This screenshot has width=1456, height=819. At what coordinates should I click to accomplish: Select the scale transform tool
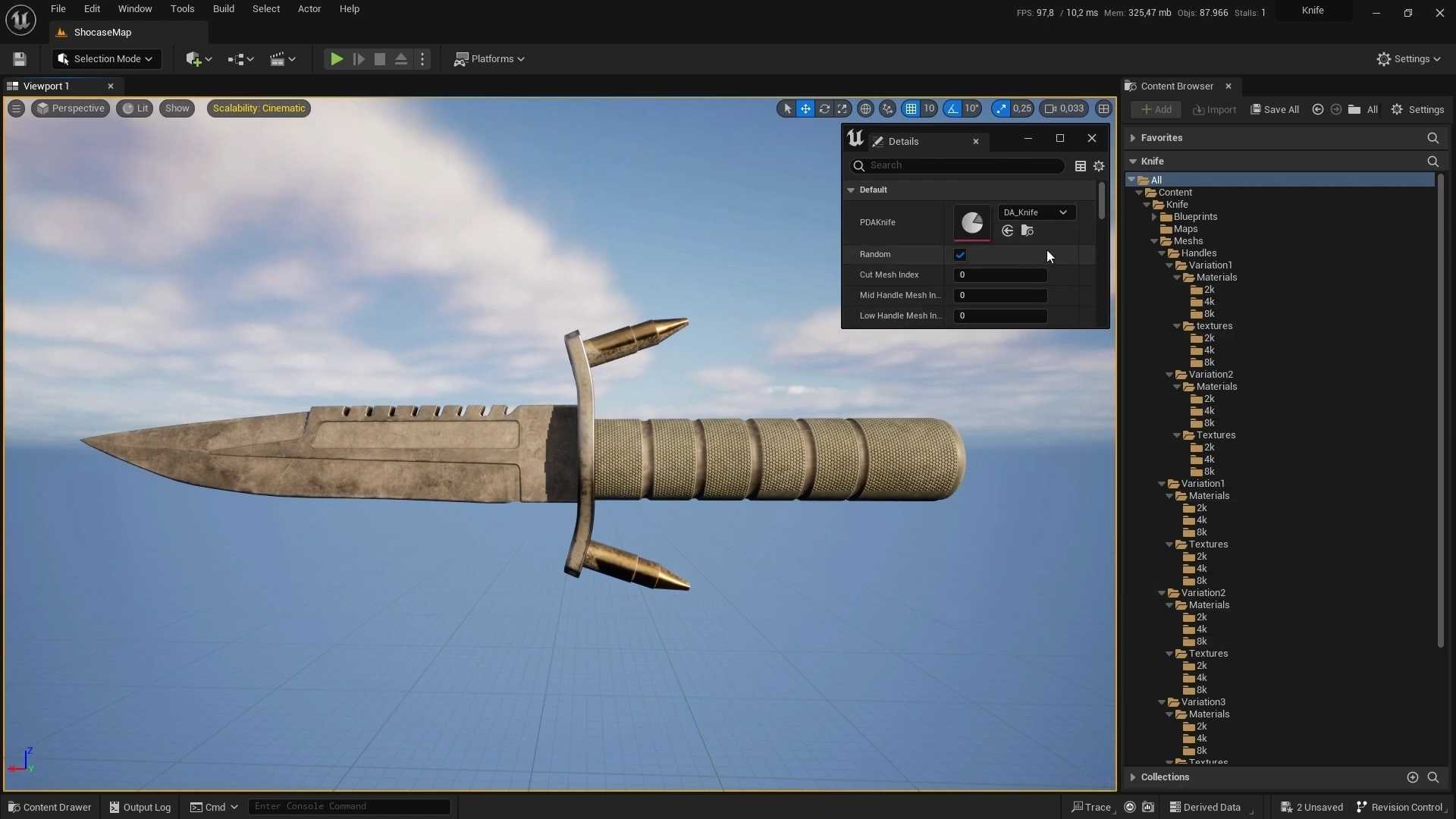(842, 108)
